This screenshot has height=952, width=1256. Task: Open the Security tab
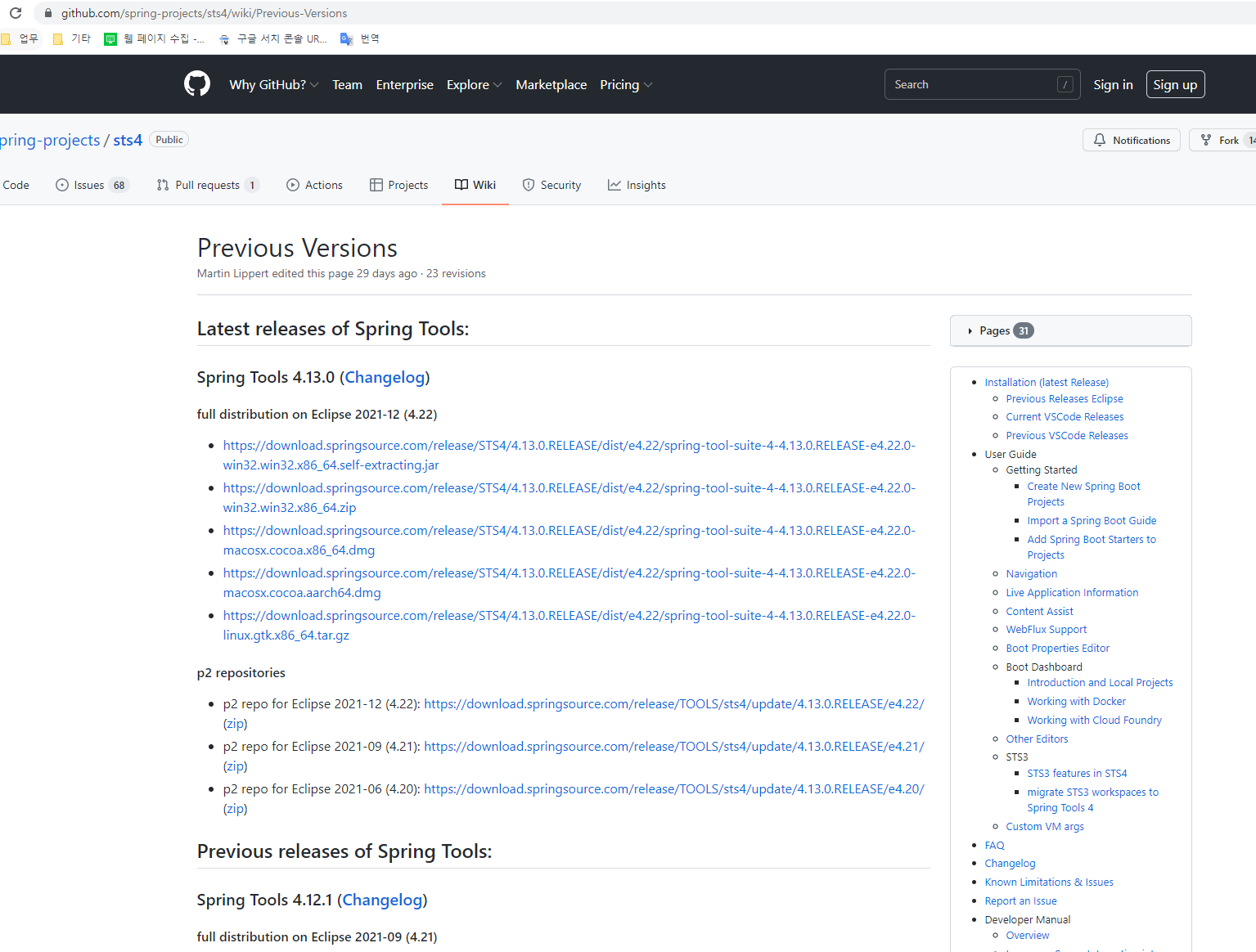[552, 185]
